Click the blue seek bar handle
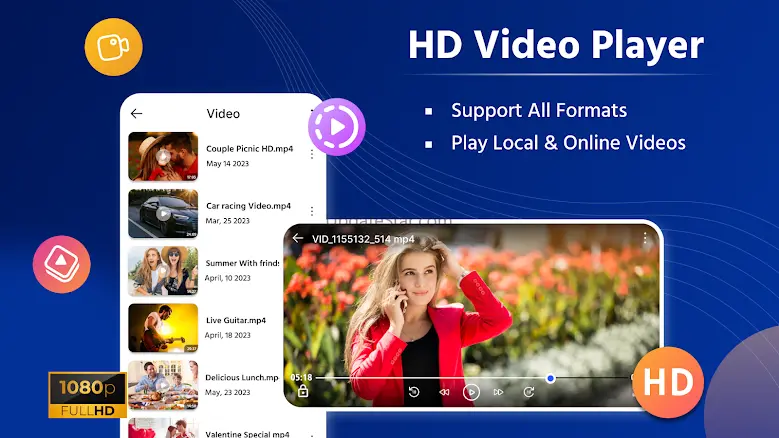Viewport: 779px width, 438px height. (x=550, y=378)
